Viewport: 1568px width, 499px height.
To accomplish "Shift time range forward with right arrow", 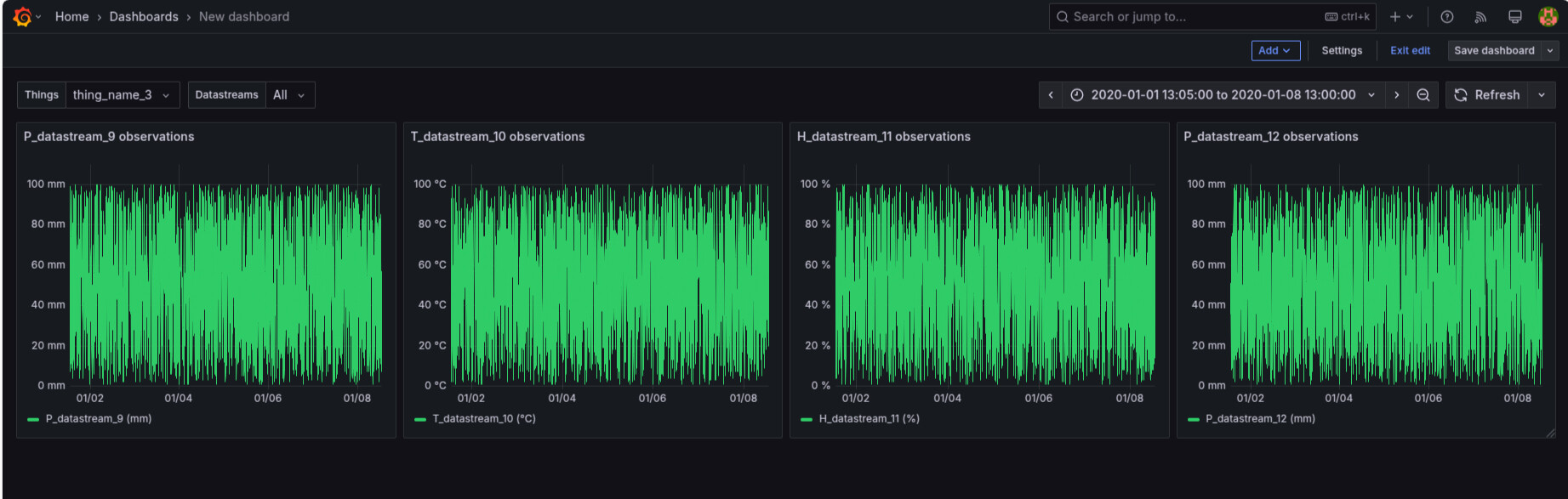I will (1396, 95).
